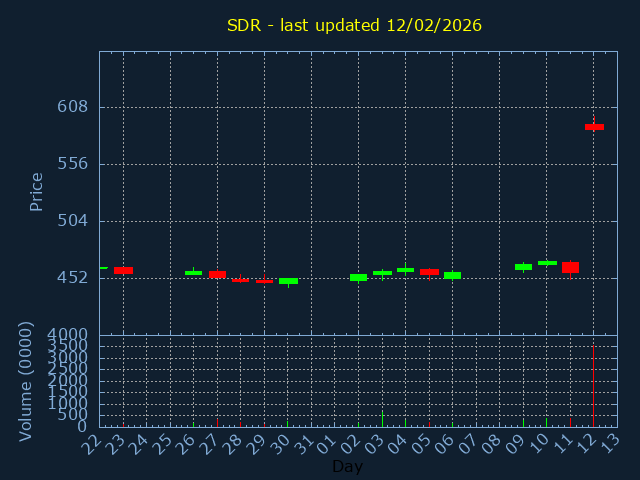Image resolution: width=640 pixels, height=480 pixels.
Task: Click the green candlestick on day 26
Action: pyautogui.click(x=193, y=273)
